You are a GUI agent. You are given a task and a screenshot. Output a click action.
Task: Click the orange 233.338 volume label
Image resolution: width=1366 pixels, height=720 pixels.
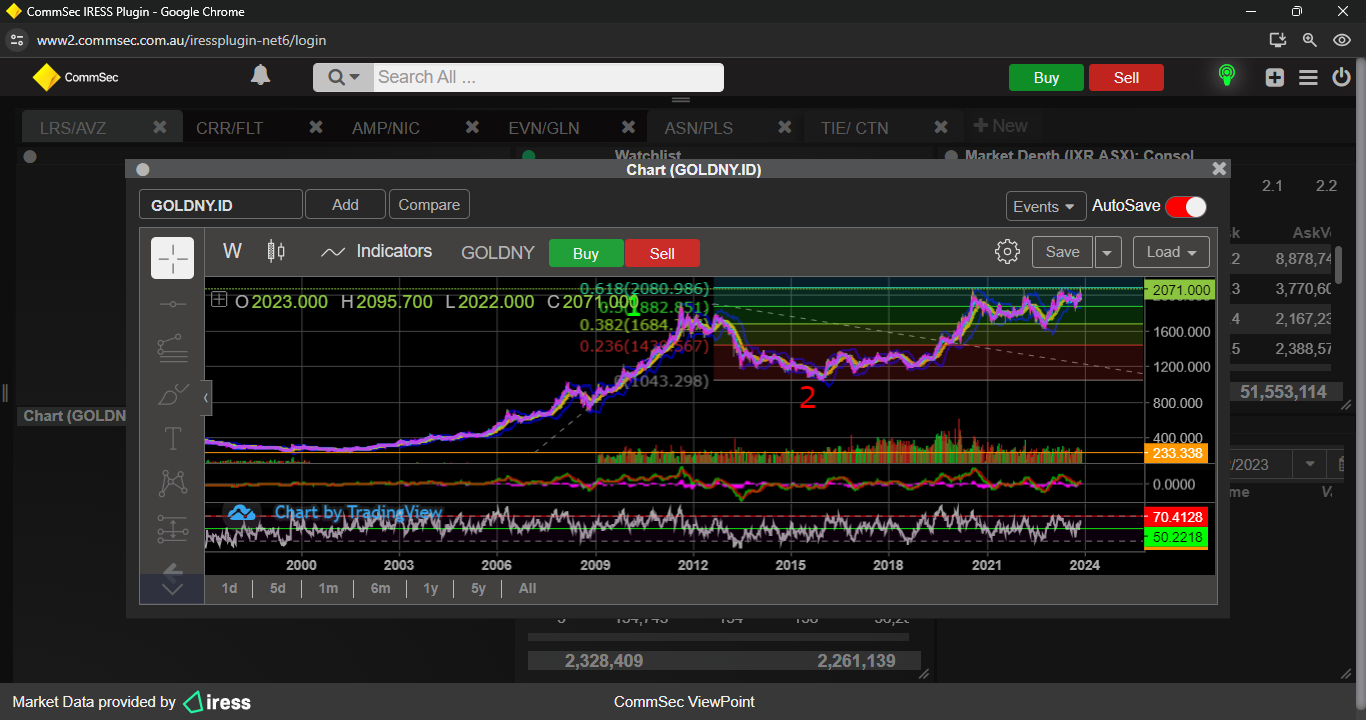click(x=1177, y=453)
